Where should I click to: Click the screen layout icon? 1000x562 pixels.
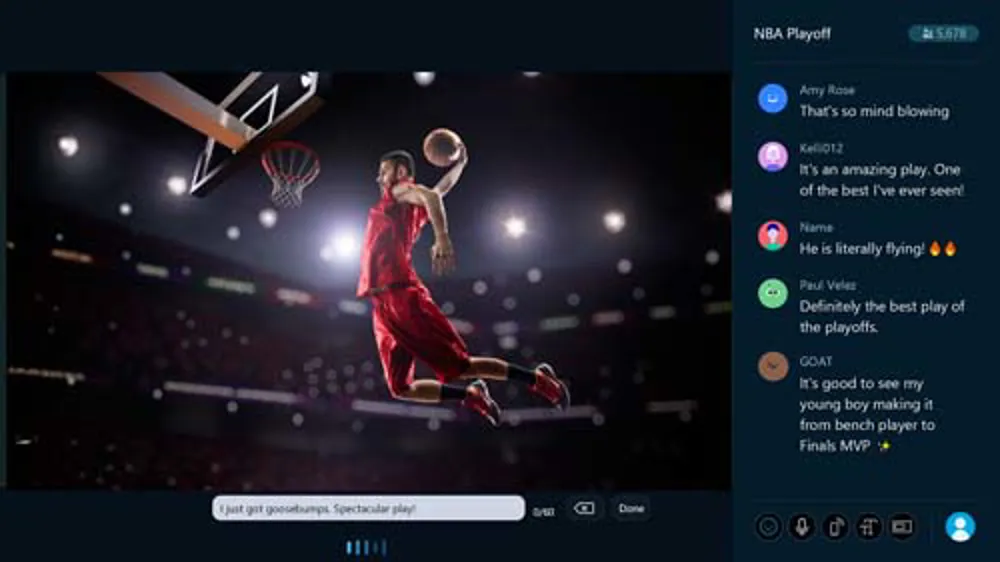[x=901, y=526]
